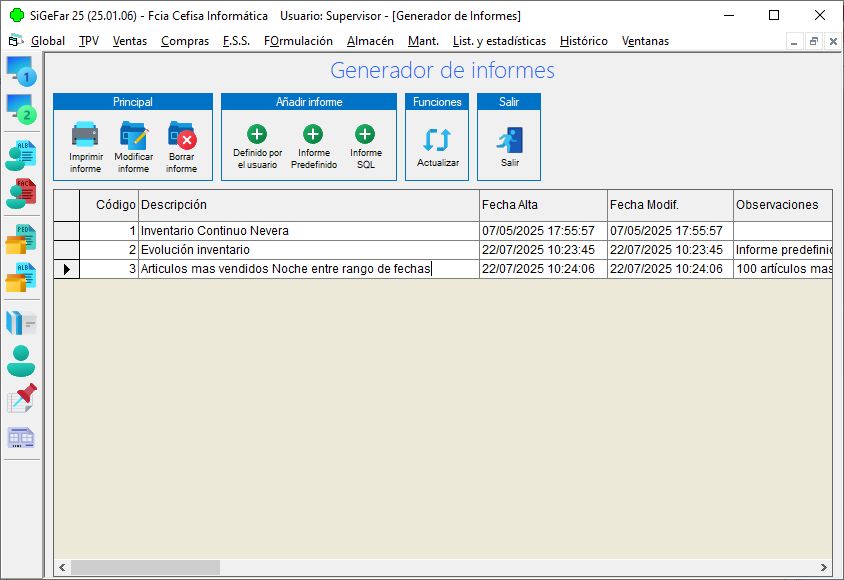This screenshot has height=580, width=844.
Task: Click the row selector for code 2
Action: pos(66,250)
